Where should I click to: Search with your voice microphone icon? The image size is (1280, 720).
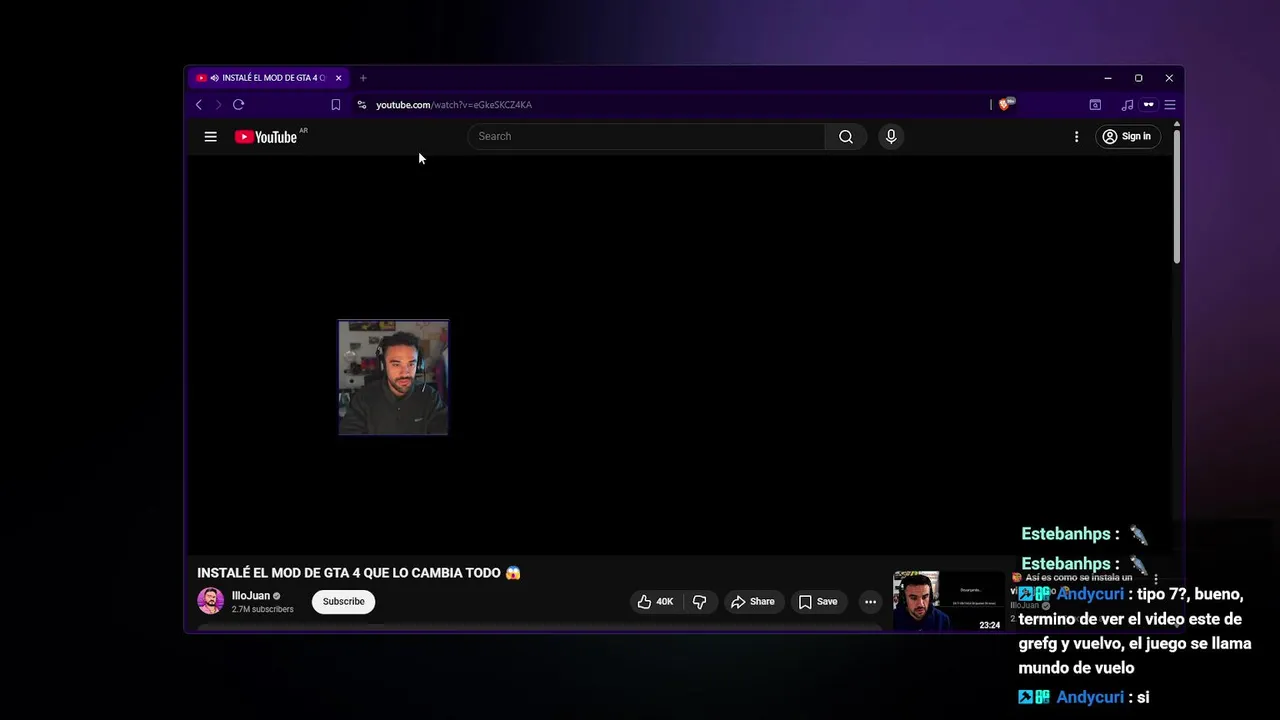point(891,137)
